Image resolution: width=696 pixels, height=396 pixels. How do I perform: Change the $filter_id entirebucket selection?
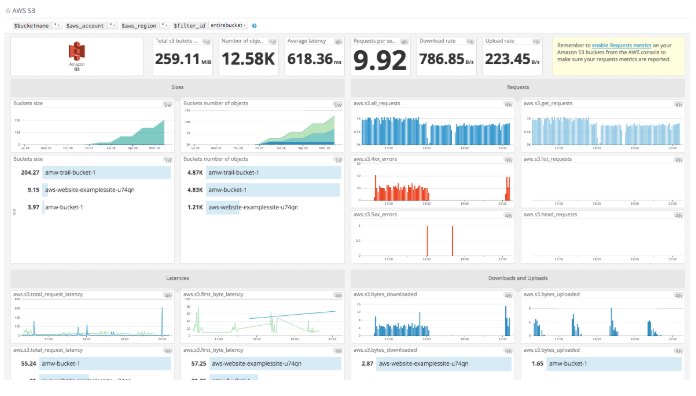pyautogui.click(x=228, y=26)
